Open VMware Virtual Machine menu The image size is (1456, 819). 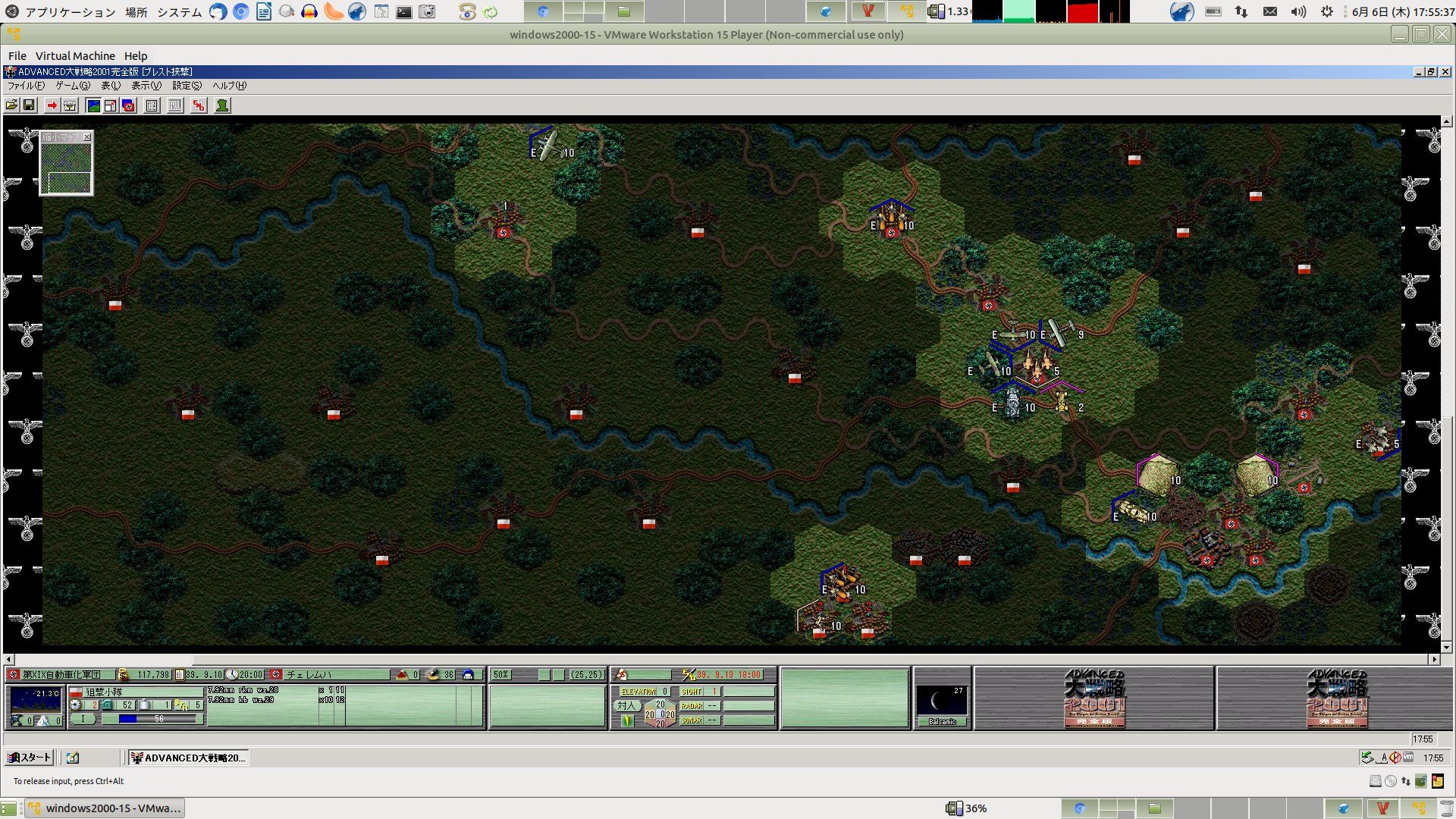click(x=75, y=56)
